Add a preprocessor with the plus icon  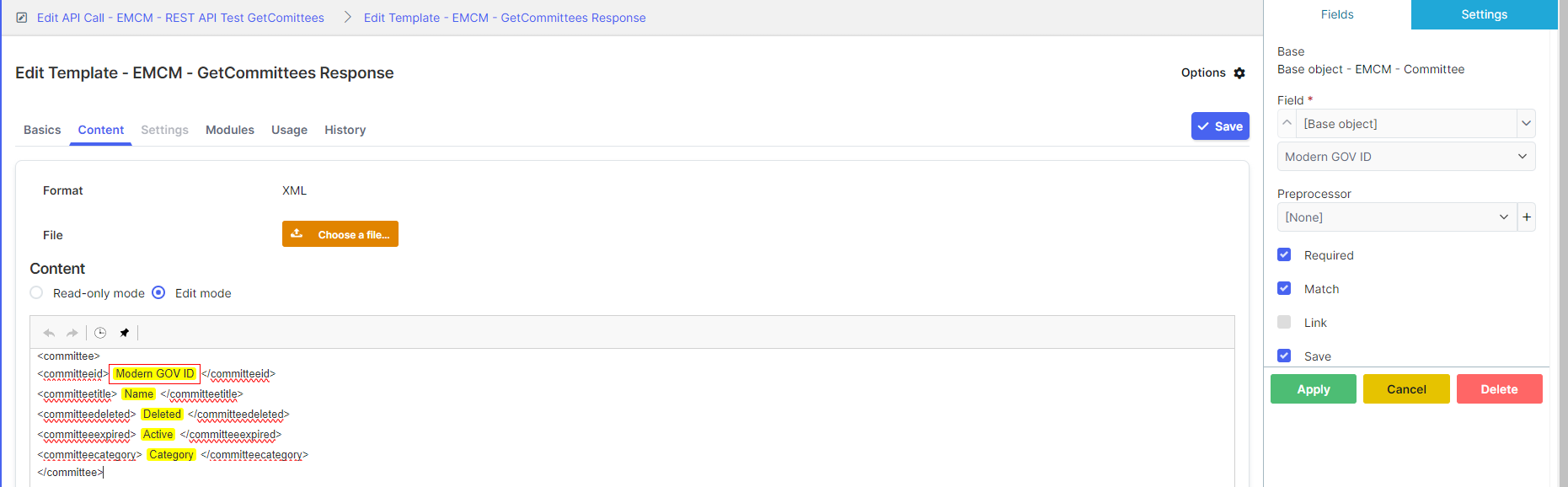coord(1526,217)
